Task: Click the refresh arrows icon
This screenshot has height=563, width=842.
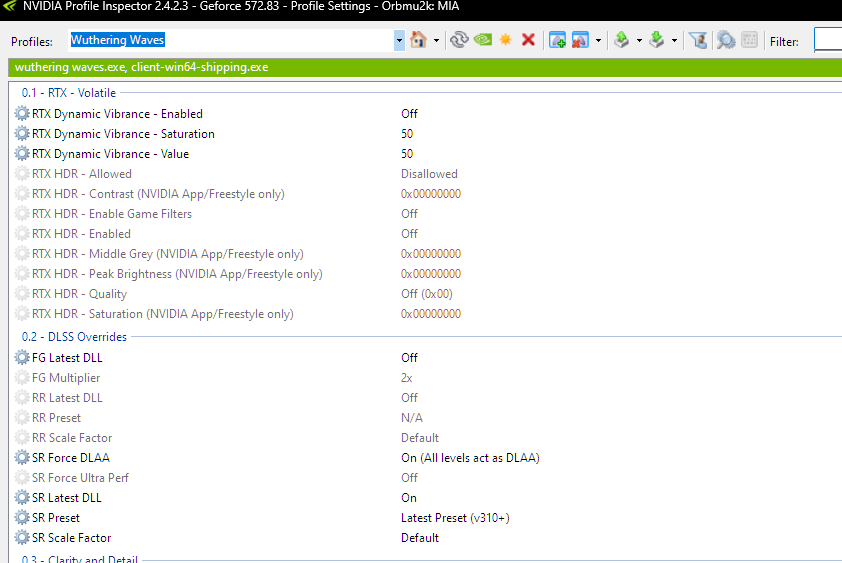Action: pos(459,40)
